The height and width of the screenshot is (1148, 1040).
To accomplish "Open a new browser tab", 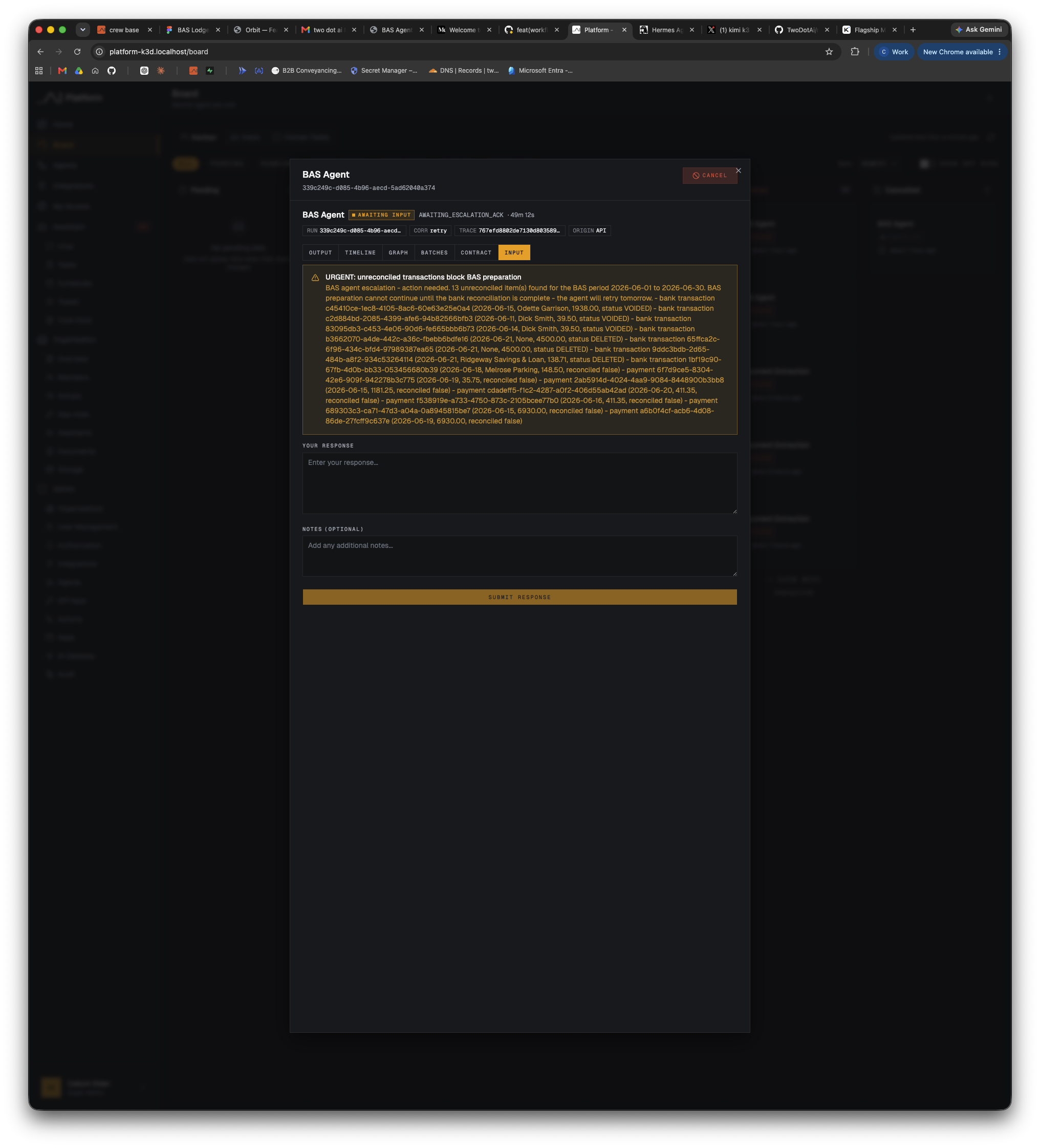I will [x=913, y=30].
